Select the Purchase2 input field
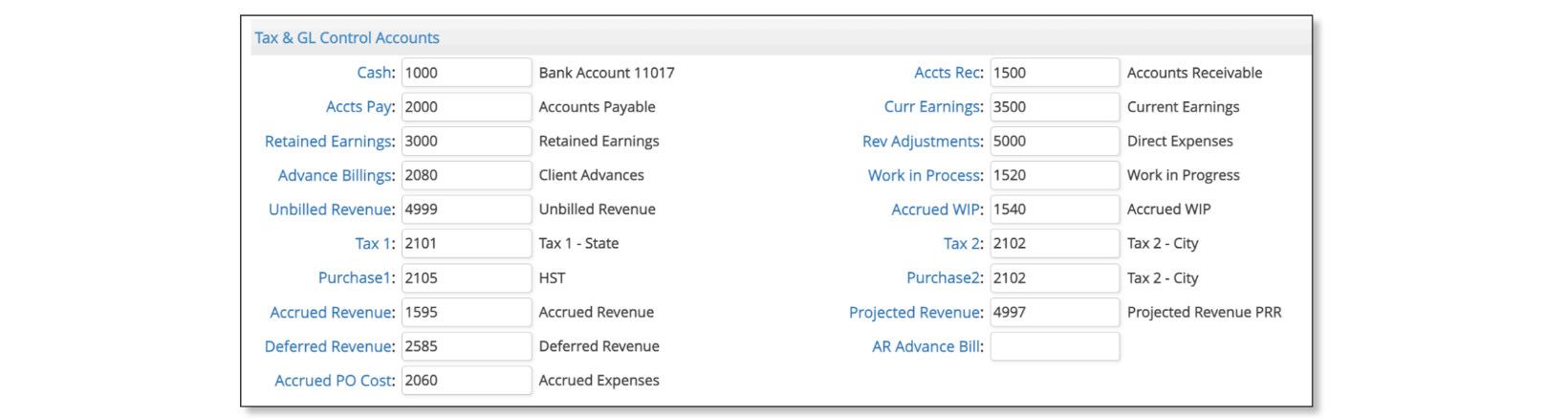The image size is (1568, 419). coord(1055,278)
